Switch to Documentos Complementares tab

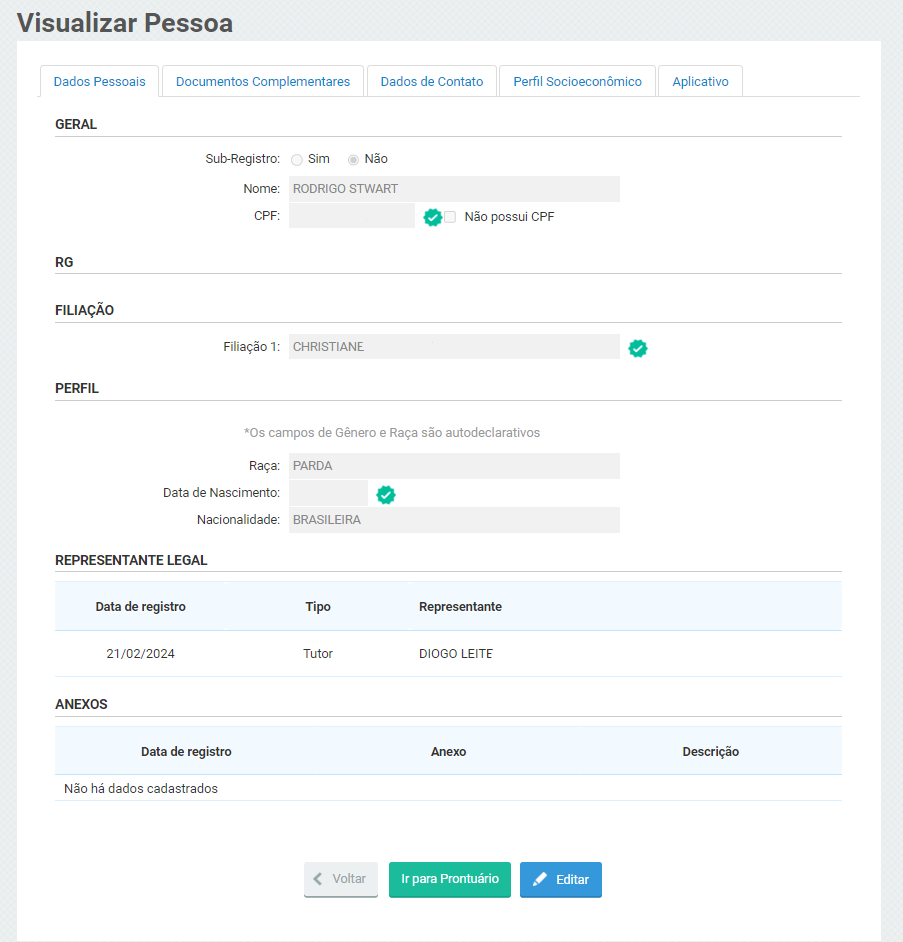pyautogui.click(x=263, y=82)
